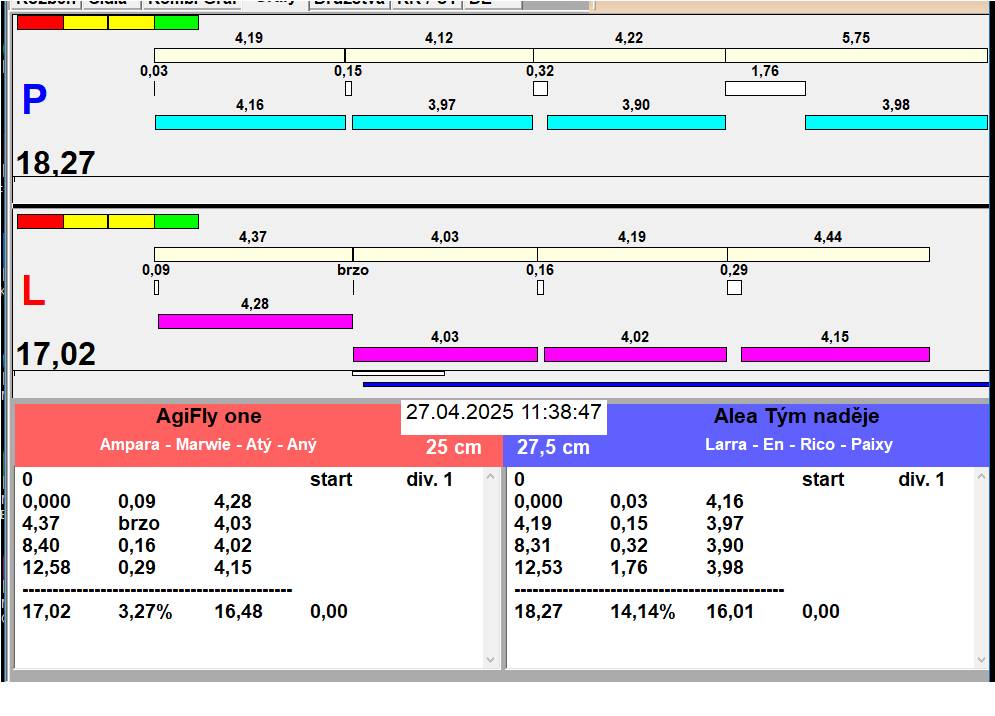The image size is (995, 716).
Task: Select the first yellow light in lane P
Action: [x=85, y=22]
